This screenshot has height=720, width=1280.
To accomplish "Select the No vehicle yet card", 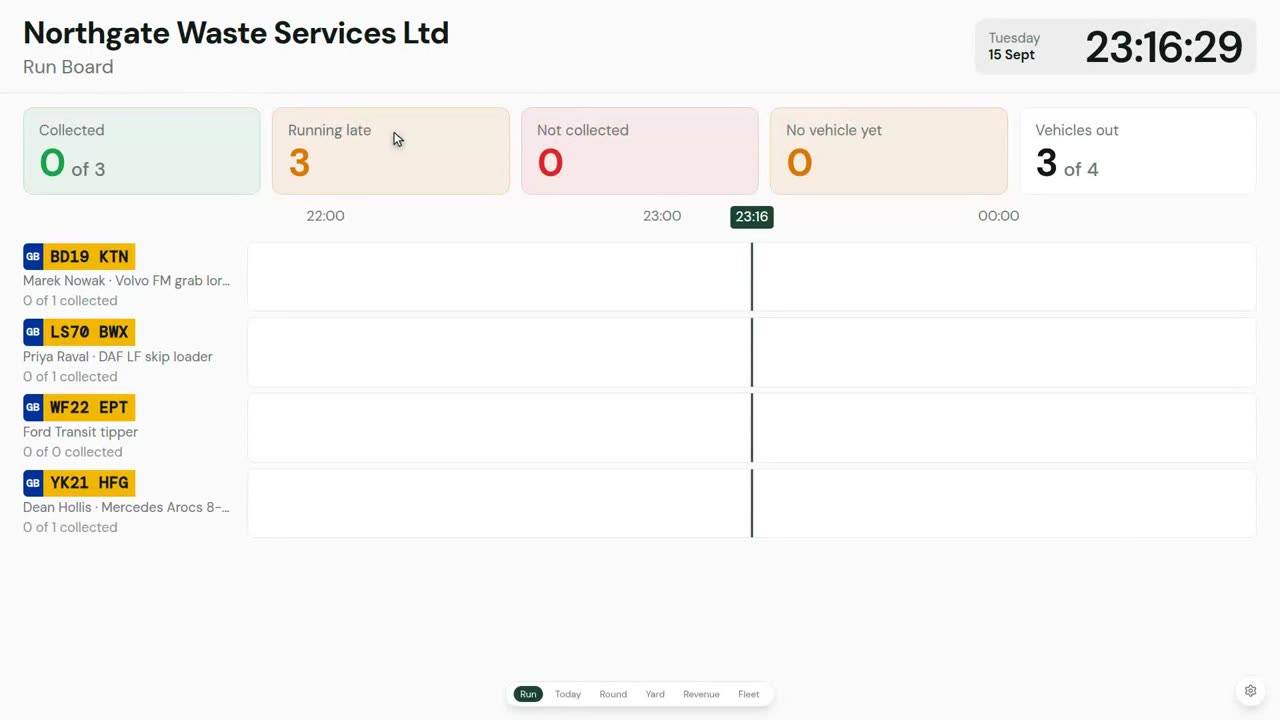I will pos(889,151).
